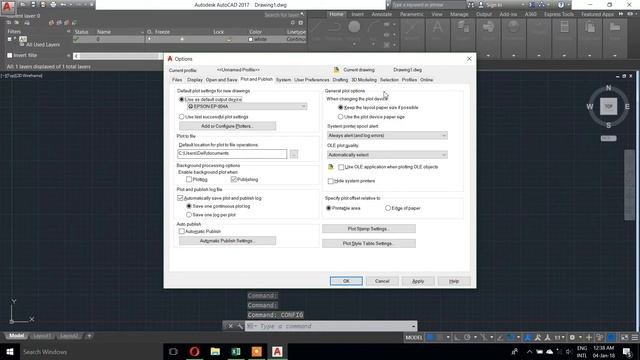The height and width of the screenshot is (360, 640).
Task: Confirm the Options dialog with OK
Action: tap(346, 281)
